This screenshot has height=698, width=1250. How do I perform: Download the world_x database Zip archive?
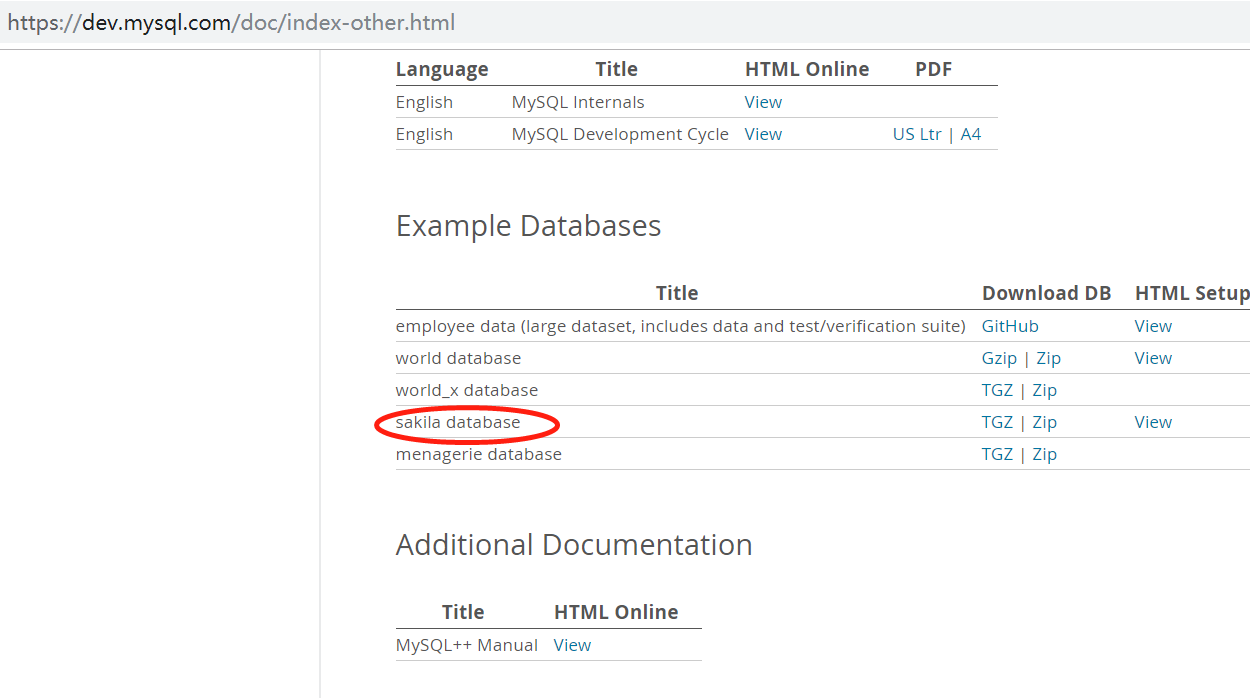click(1044, 389)
